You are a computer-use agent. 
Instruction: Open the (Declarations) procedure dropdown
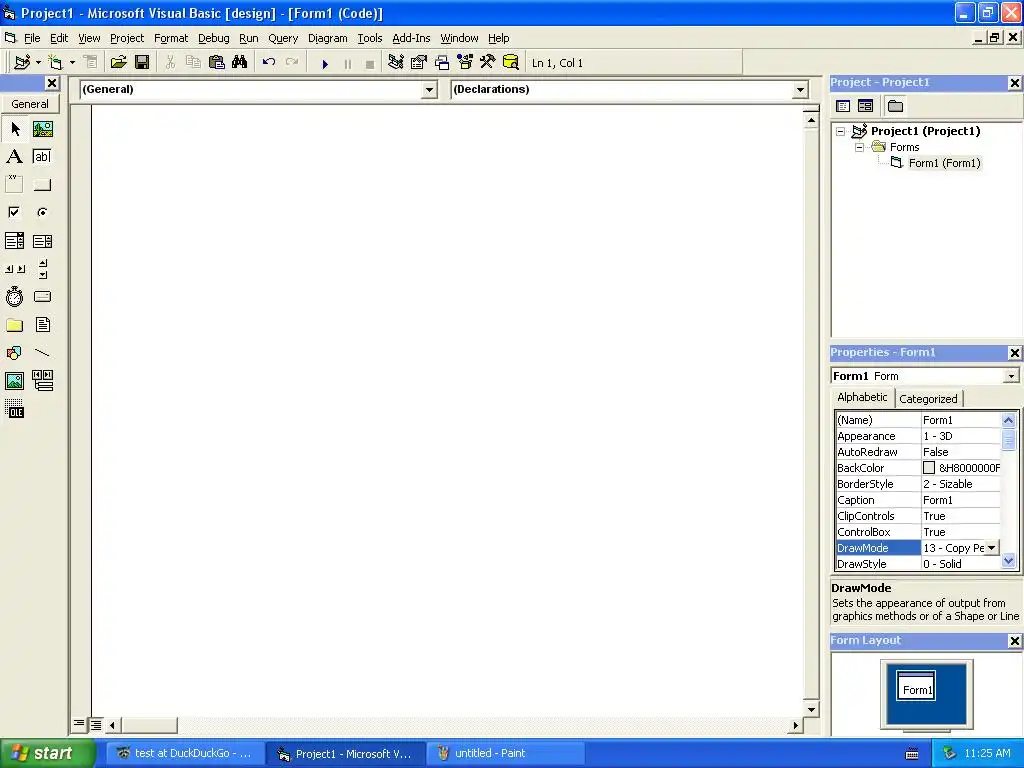801,89
